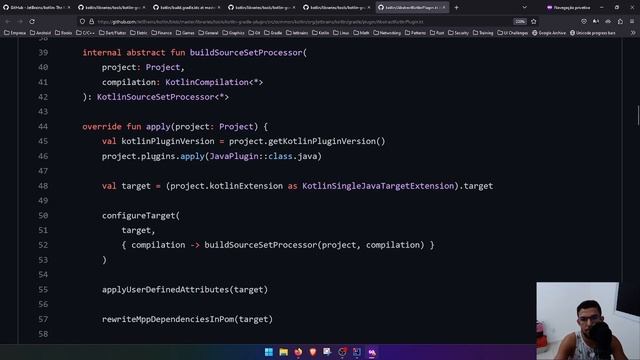Open the Dart/Flutter bookmarks folder
This screenshot has height=360, width=640.
pos(112,33)
